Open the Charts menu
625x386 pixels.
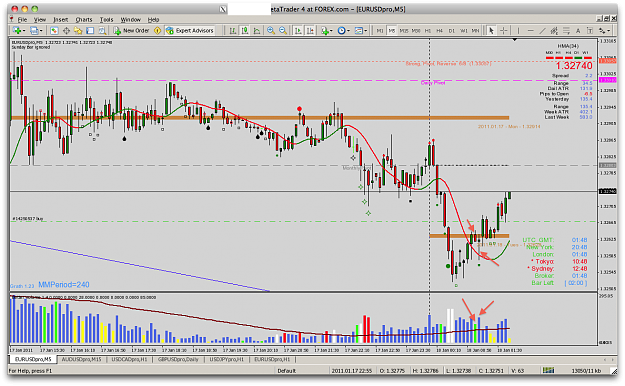(x=84, y=20)
